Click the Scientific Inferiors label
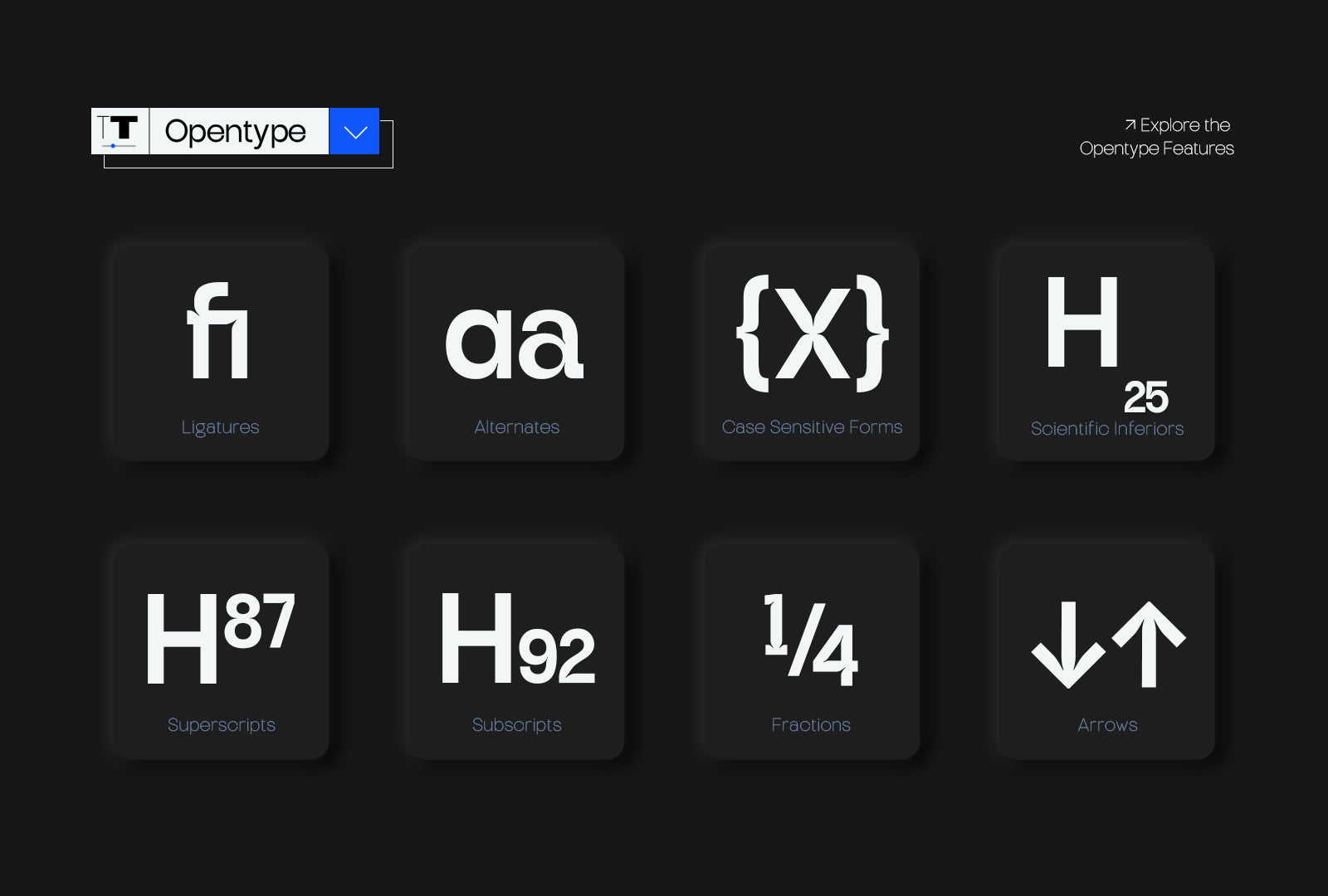The height and width of the screenshot is (896, 1328). (x=1107, y=429)
